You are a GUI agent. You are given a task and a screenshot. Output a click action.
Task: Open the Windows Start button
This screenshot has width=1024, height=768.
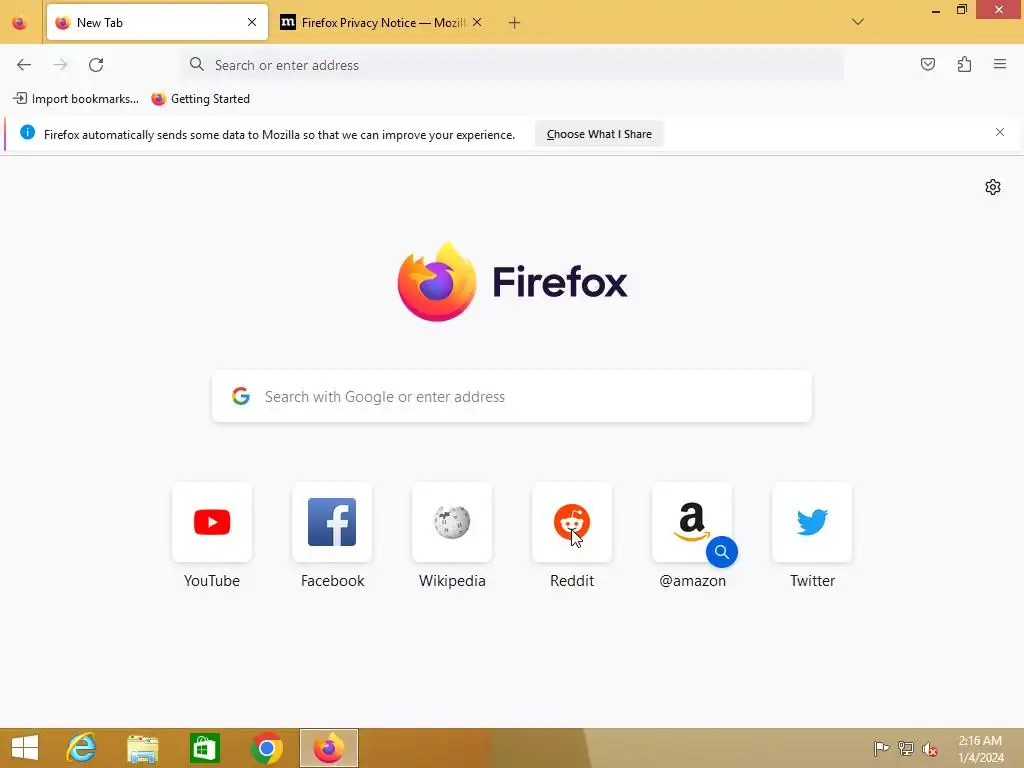coord(25,748)
